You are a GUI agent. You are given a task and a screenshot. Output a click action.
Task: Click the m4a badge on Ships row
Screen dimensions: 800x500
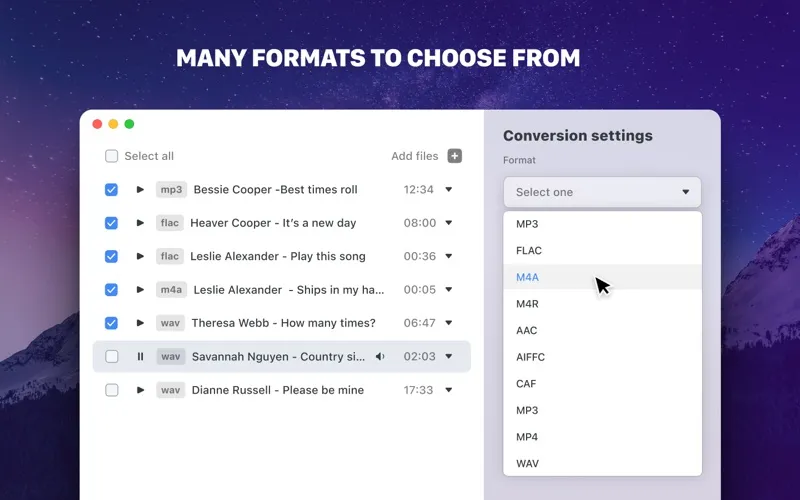[x=171, y=290]
